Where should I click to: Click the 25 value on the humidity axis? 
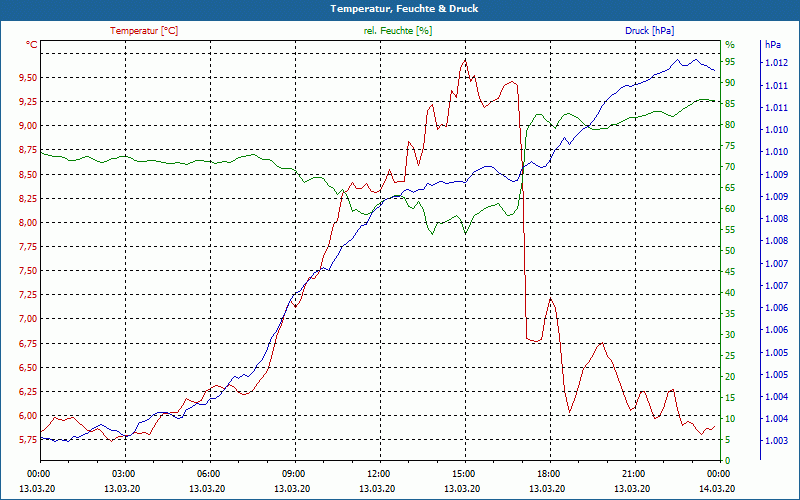click(x=730, y=356)
